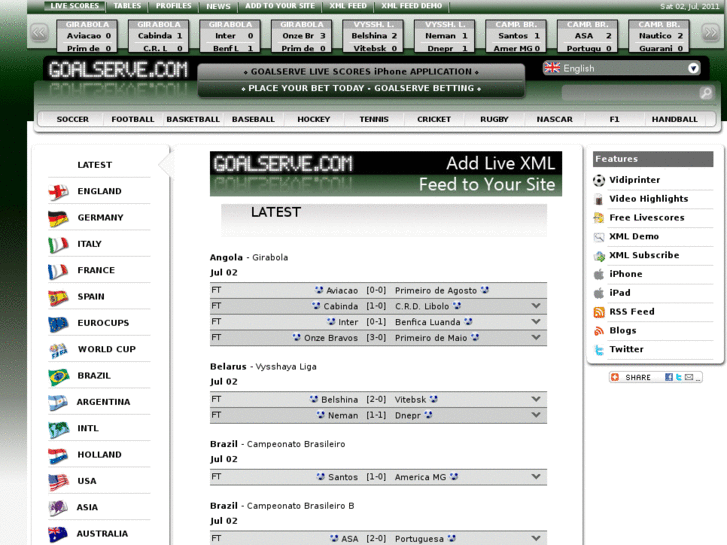Viewport: 727px width, 545px height.
Task: Click the Goalserve.com header logo
Action: pyautogui.click(x=118, y=71)
